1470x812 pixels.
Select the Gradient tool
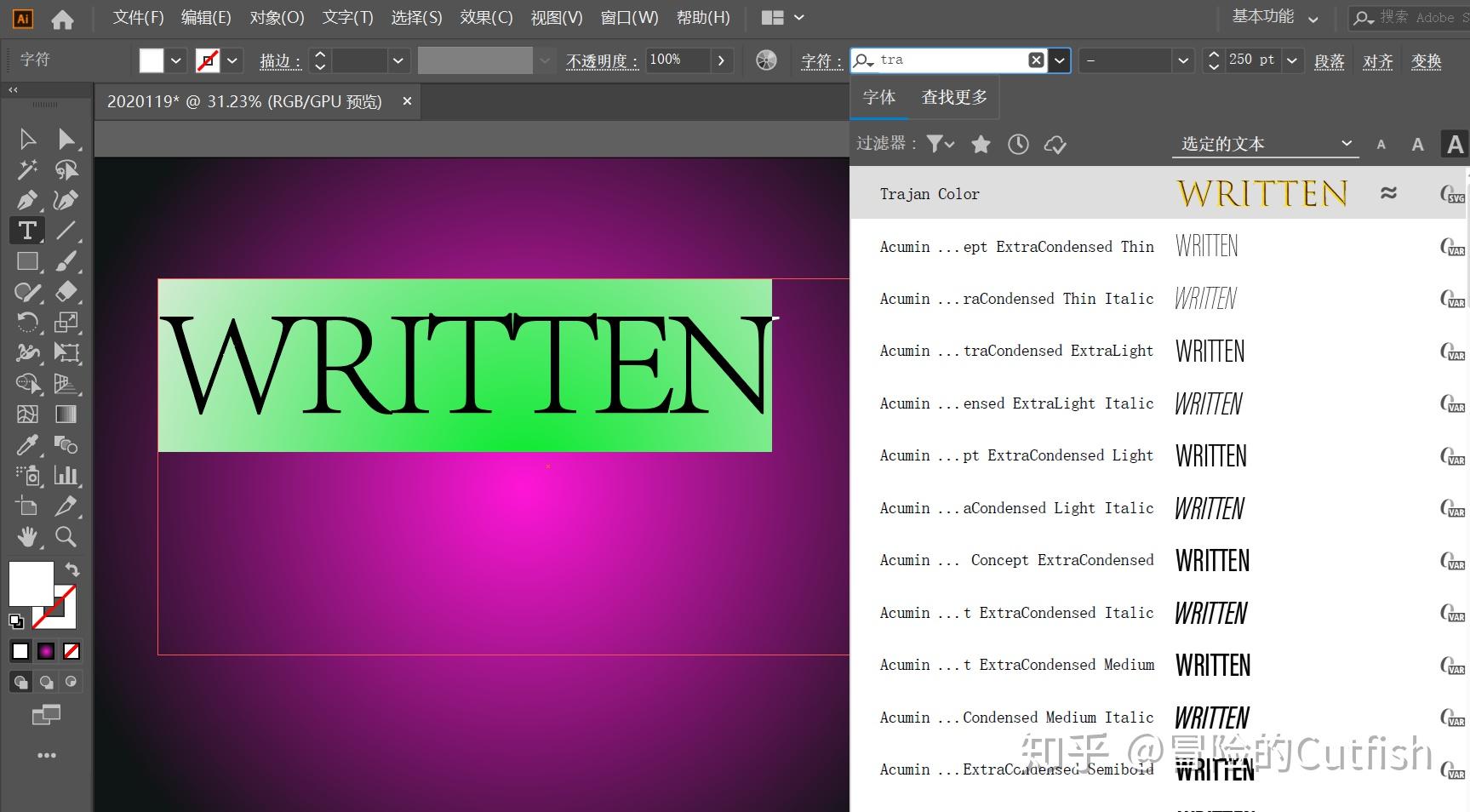[x=66, y=414]
